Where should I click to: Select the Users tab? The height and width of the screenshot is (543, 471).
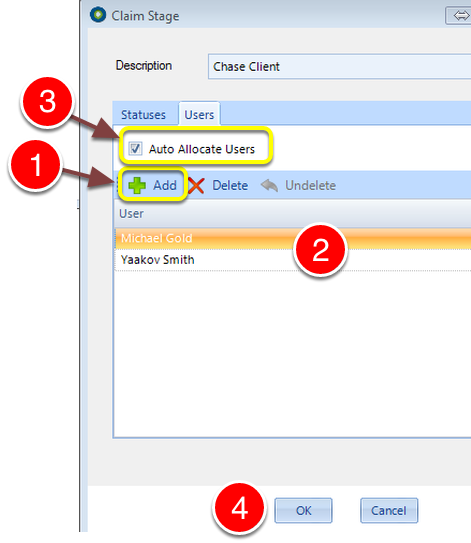[x=199, y=114]
